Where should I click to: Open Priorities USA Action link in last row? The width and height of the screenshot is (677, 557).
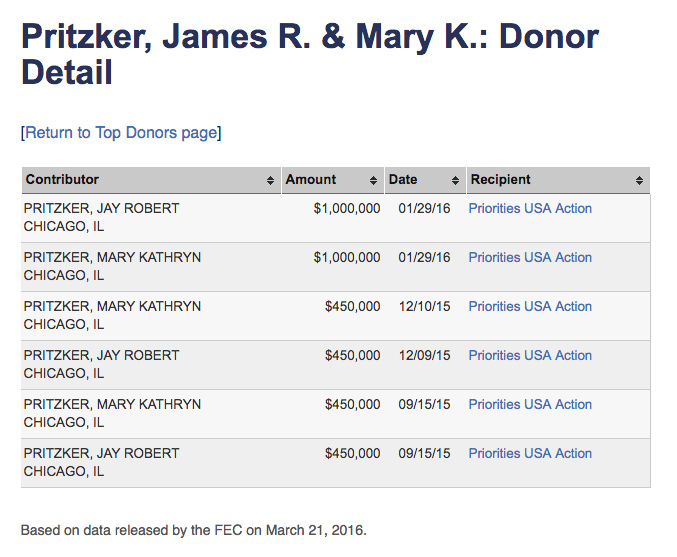(x=530, y=454)
